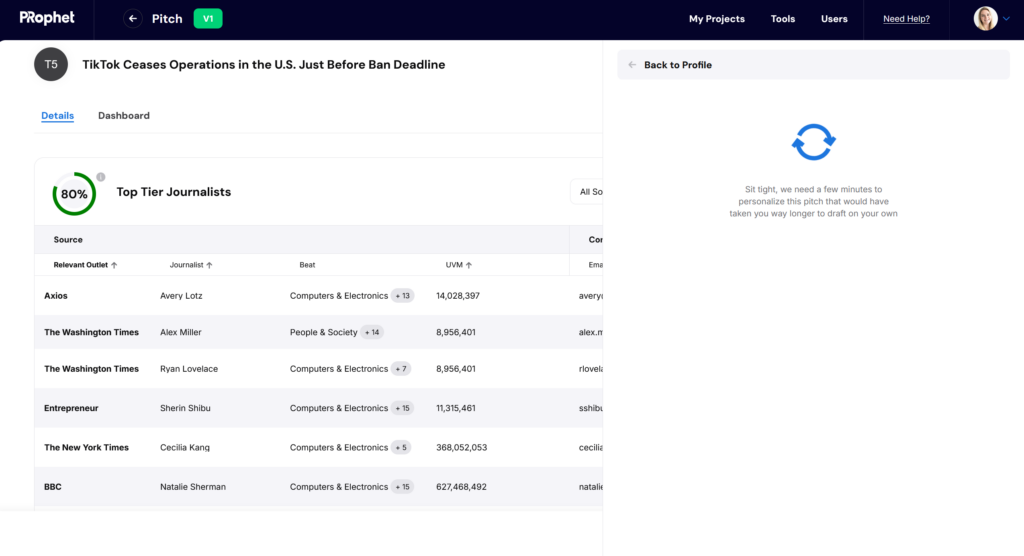Click Cecilia Kang's truncated email cell

(x=590, y=448)
